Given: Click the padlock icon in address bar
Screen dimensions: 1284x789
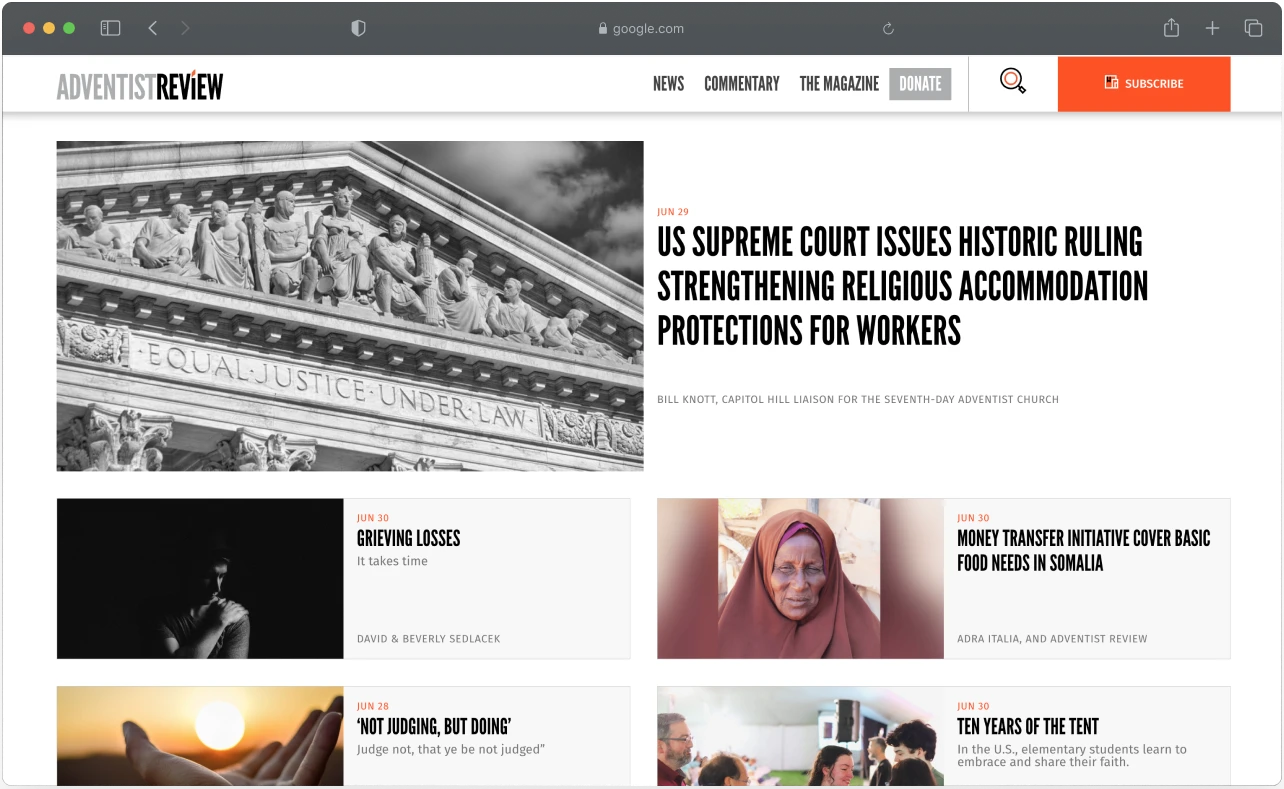Looking at the screenshot, I should pyautogui.click(x=603, y=29).
